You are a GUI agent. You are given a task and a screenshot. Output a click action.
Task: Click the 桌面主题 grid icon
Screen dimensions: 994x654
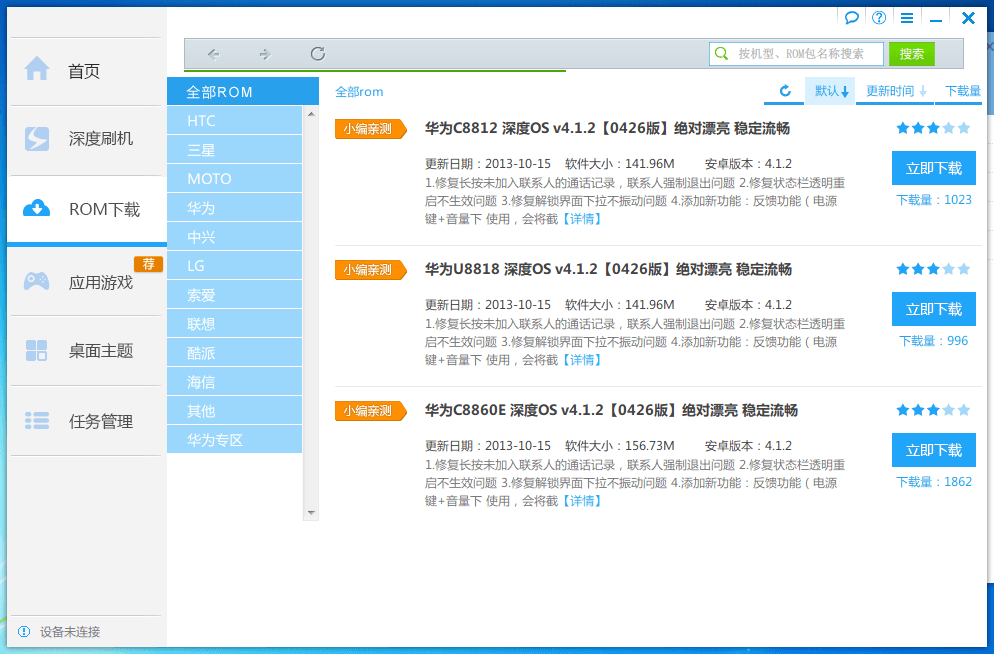[37, 350]
